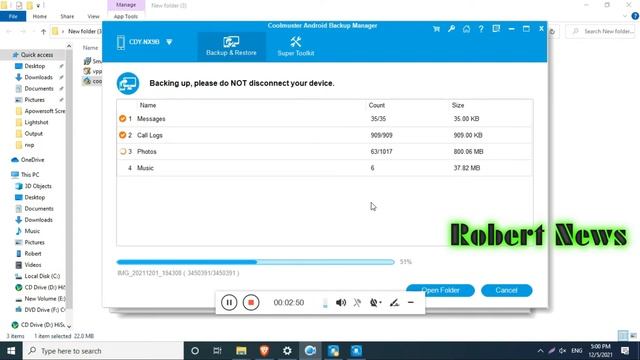640x360 pixels.
Task: Click the Call Logs completed checkmark icon
Action: 122,135
